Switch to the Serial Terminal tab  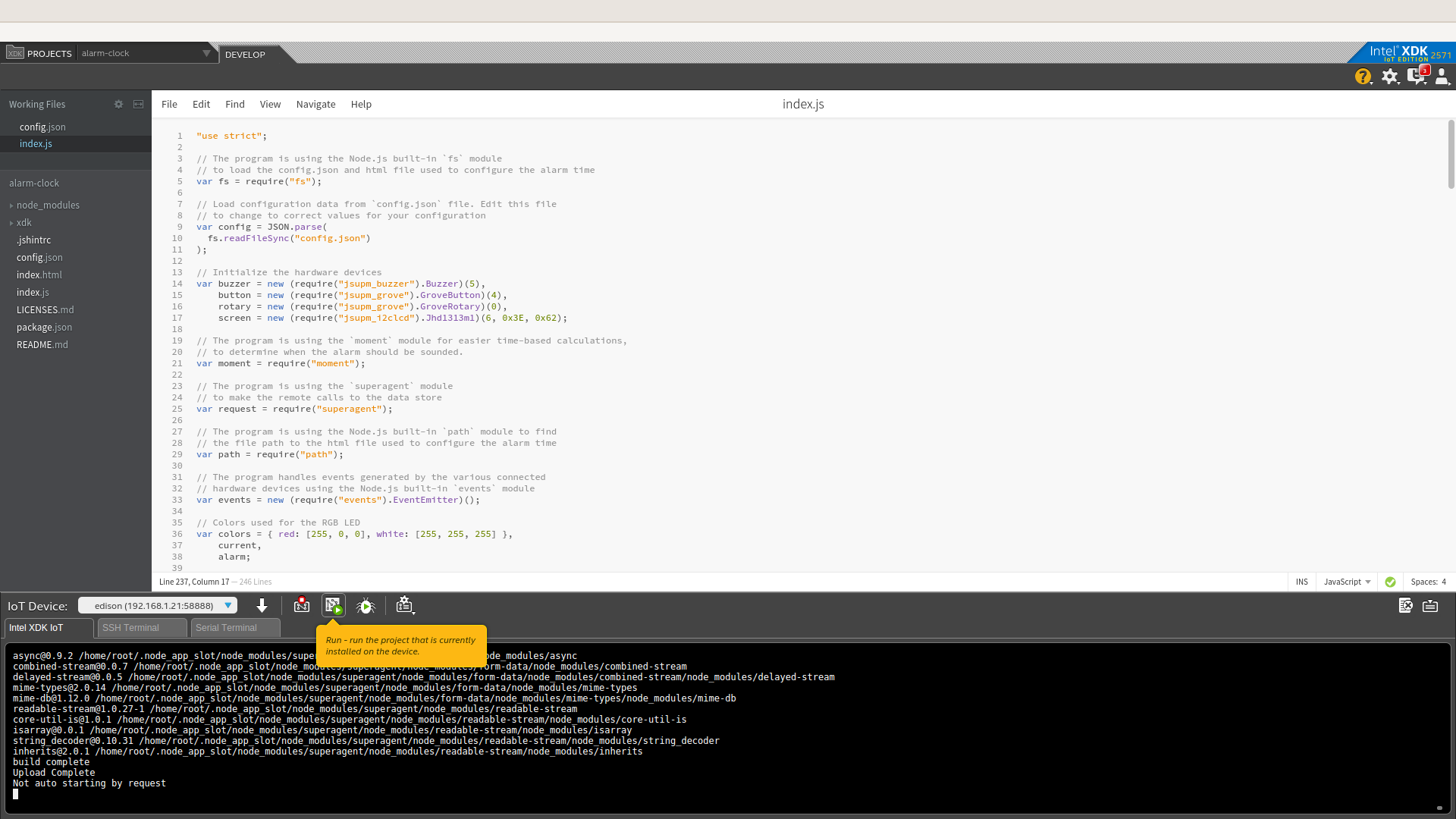coord(236,628)
